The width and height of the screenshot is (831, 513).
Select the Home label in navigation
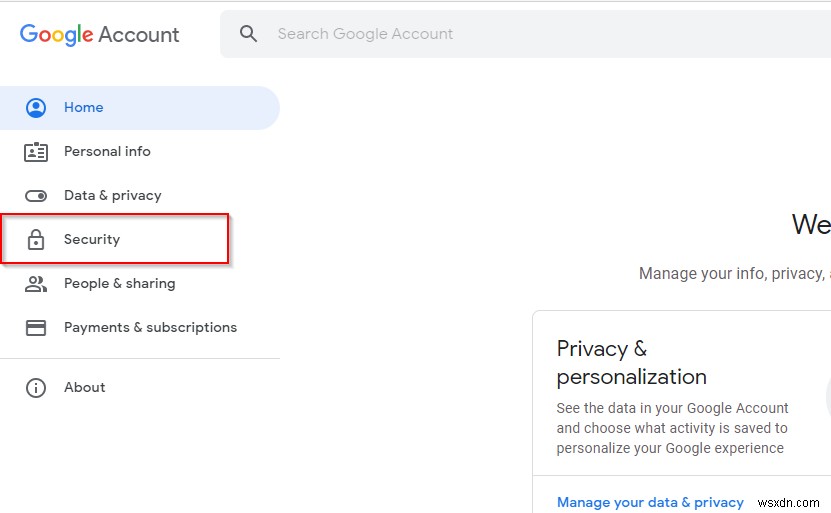pos(84,108)
